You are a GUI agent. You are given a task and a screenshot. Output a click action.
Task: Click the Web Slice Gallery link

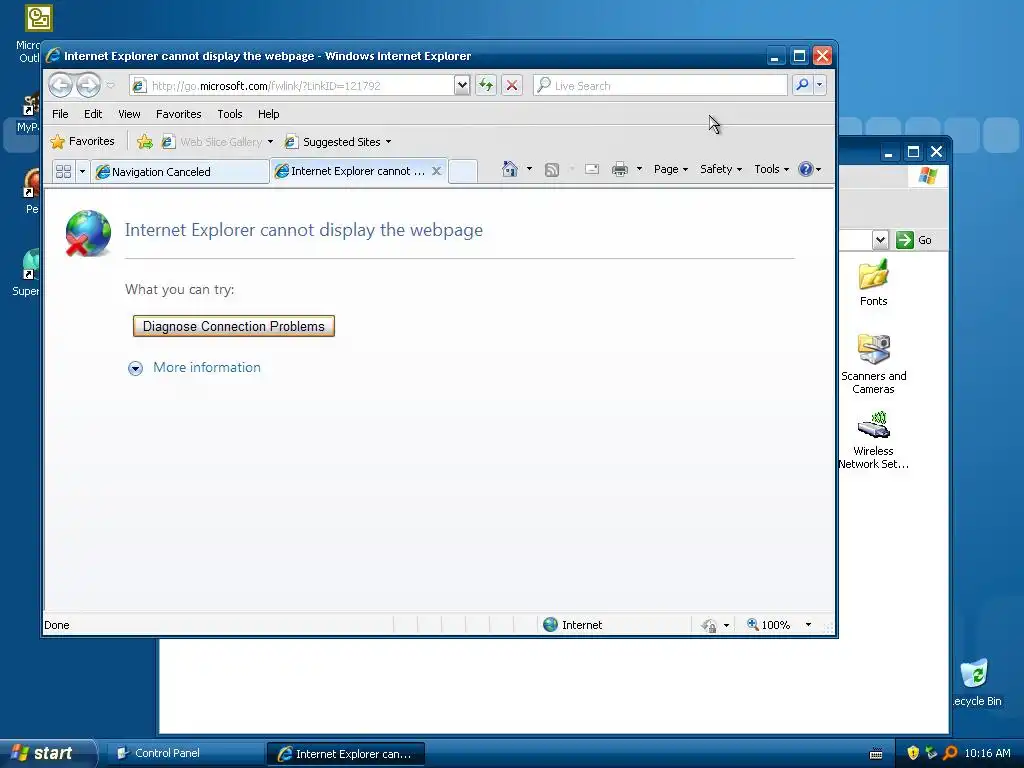coord(212,142)
